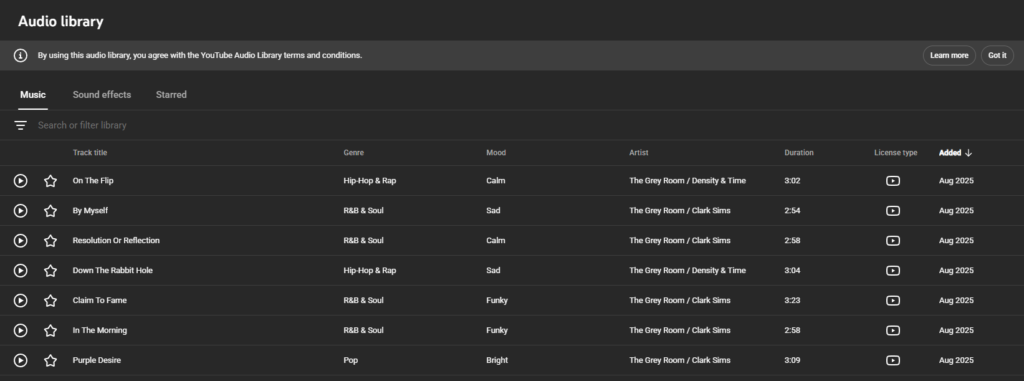
Task: Click the Sad mood for By Myself
Action: pos(493,211)
